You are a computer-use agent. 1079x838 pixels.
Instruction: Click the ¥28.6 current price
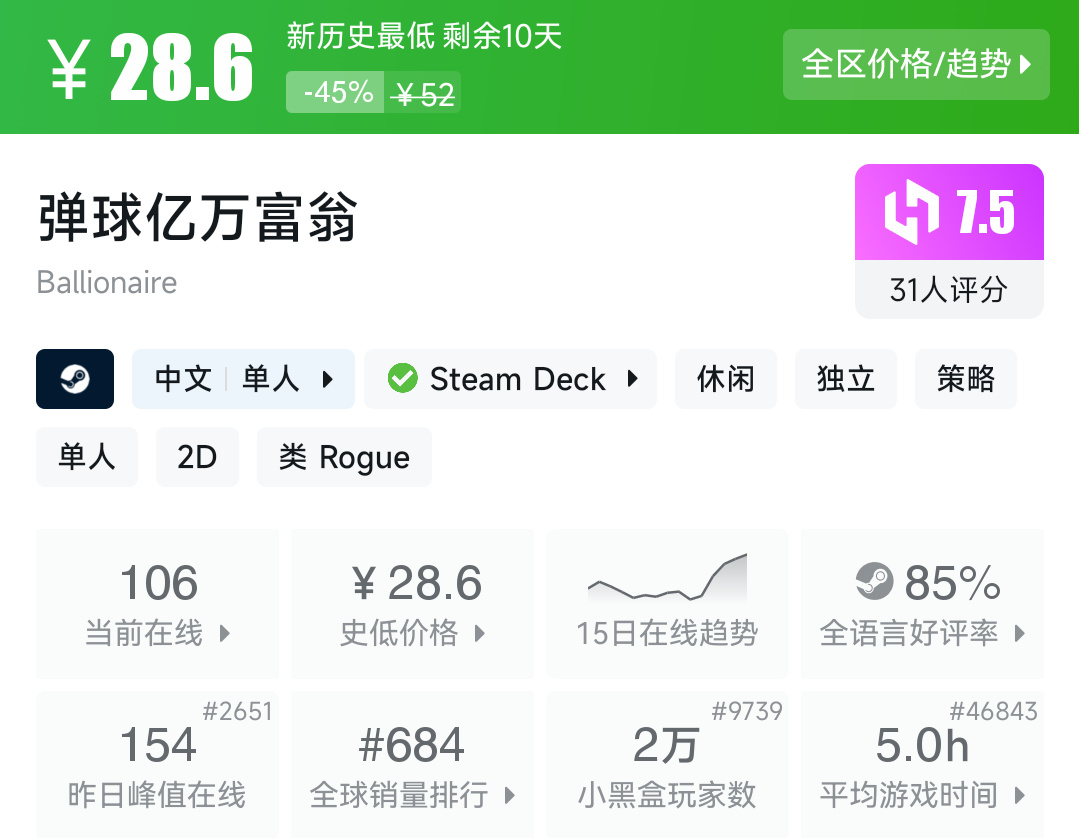pos(151,68)
